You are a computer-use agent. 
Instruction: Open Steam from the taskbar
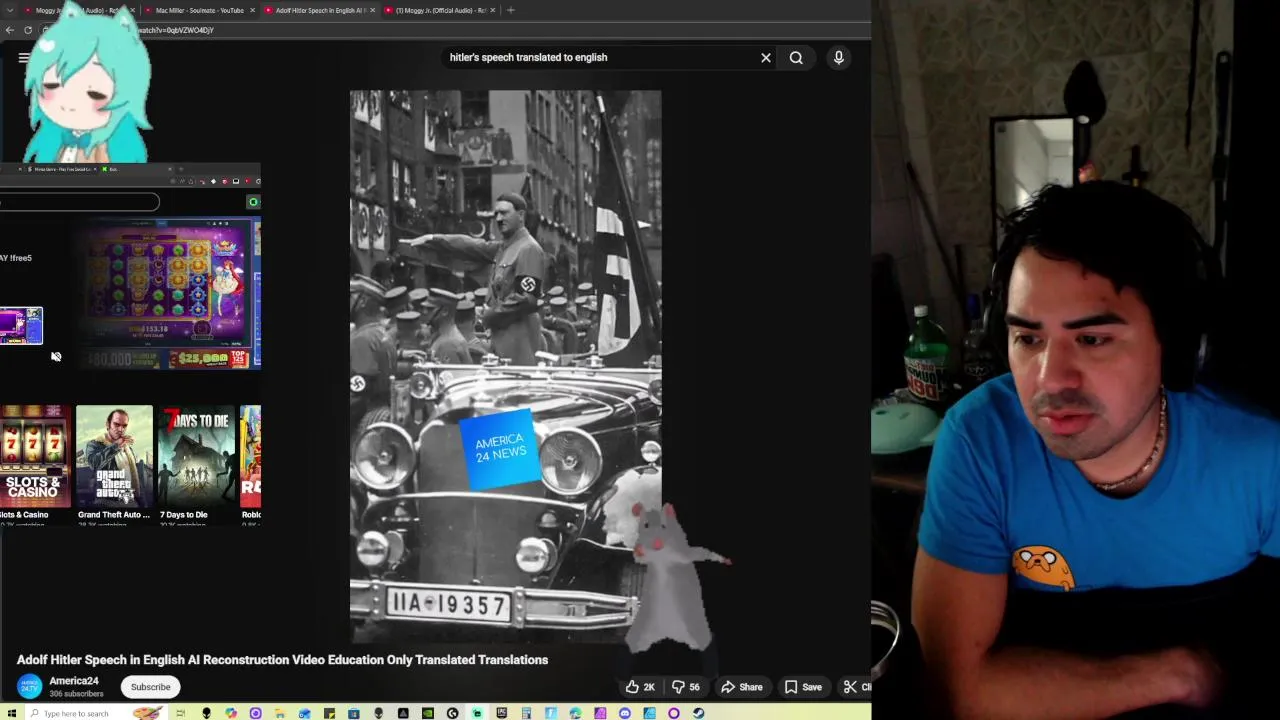pos(698,713)
